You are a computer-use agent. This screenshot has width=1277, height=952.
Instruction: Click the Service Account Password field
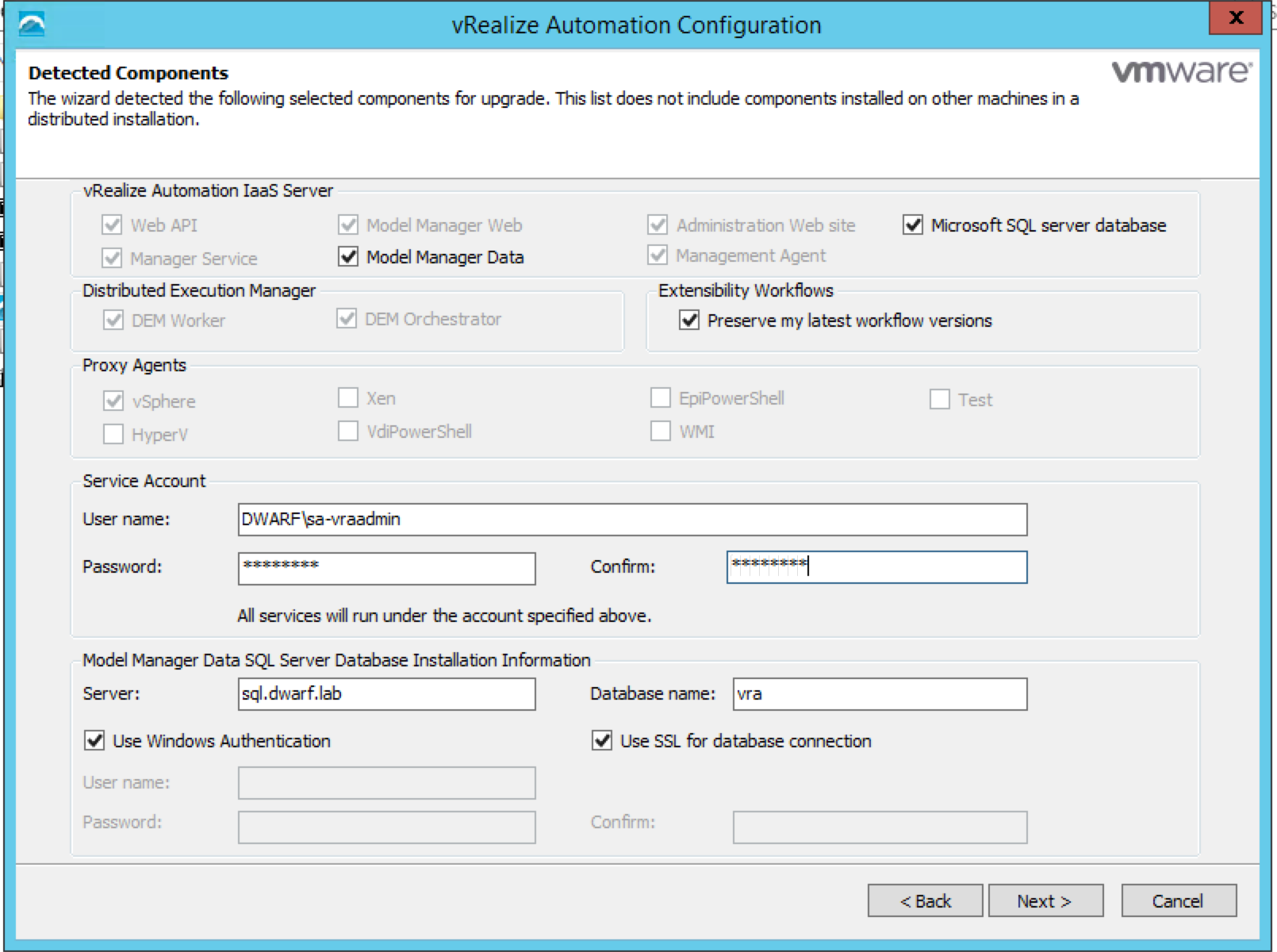pos(386,568)
